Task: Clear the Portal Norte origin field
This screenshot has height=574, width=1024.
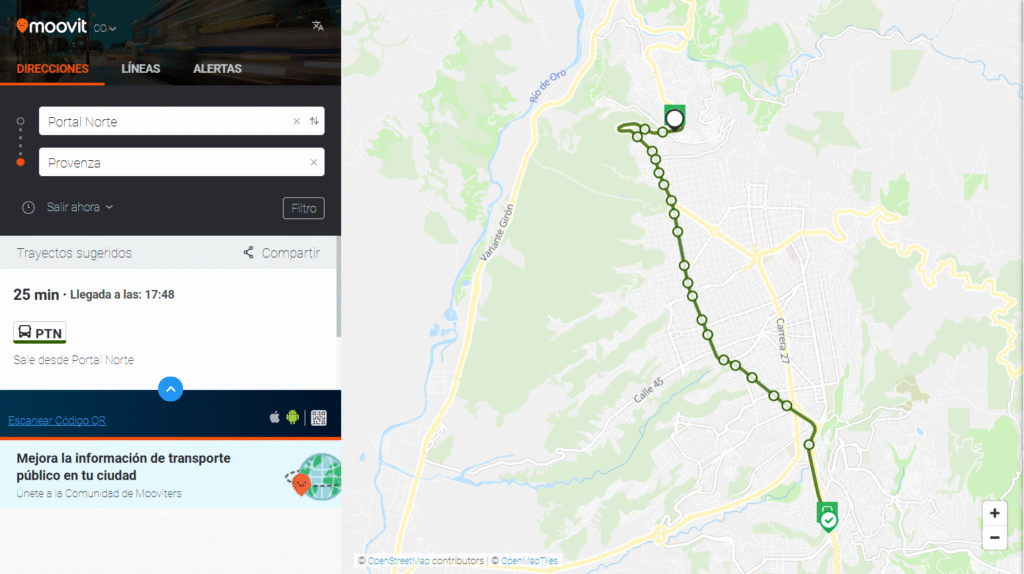Action: [296, 121]
